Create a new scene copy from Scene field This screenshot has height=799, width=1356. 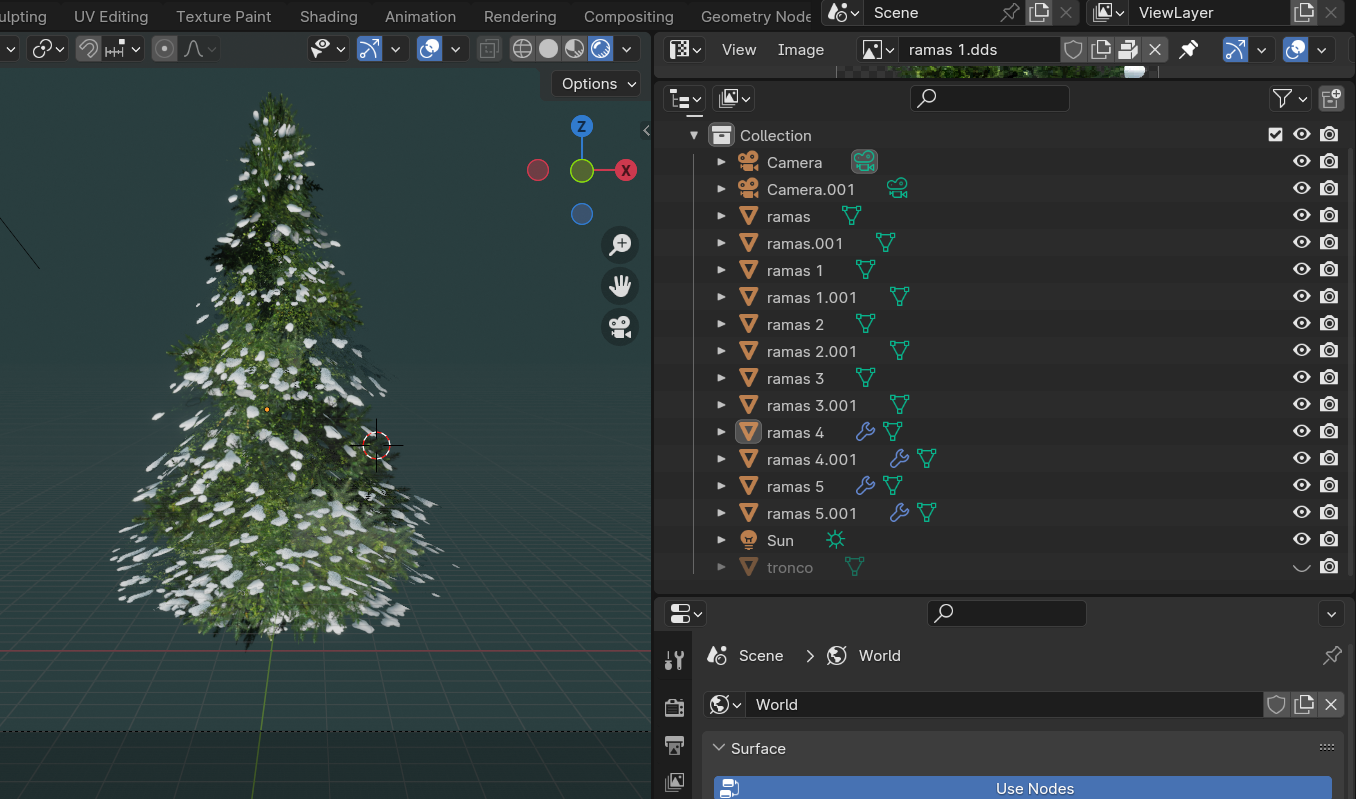1040,13
